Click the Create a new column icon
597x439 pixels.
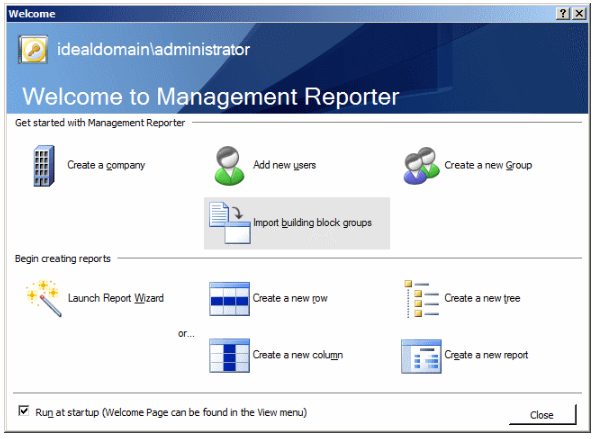pos(229,355)
